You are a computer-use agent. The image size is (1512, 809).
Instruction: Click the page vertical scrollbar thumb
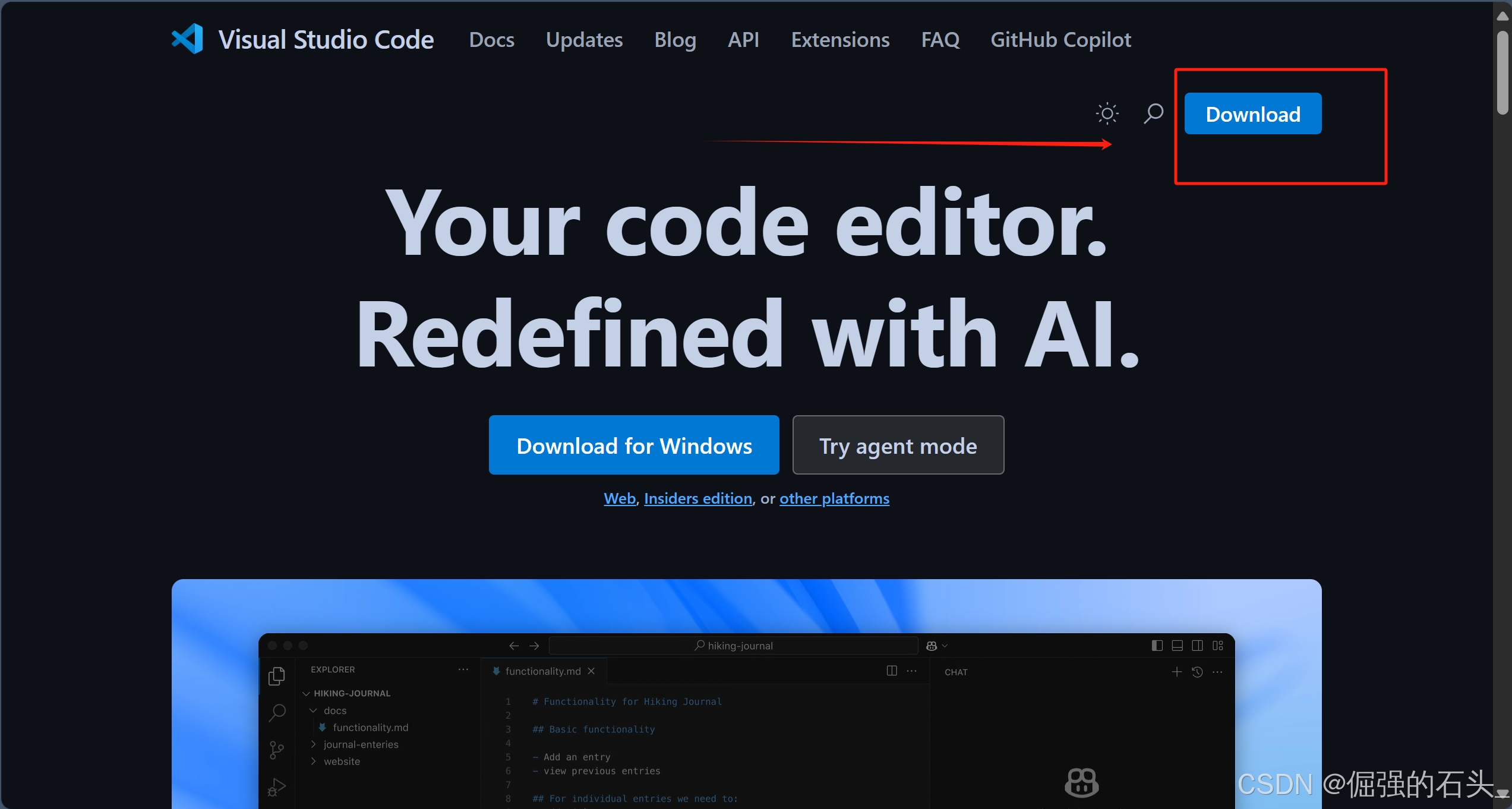[1503, 72]
